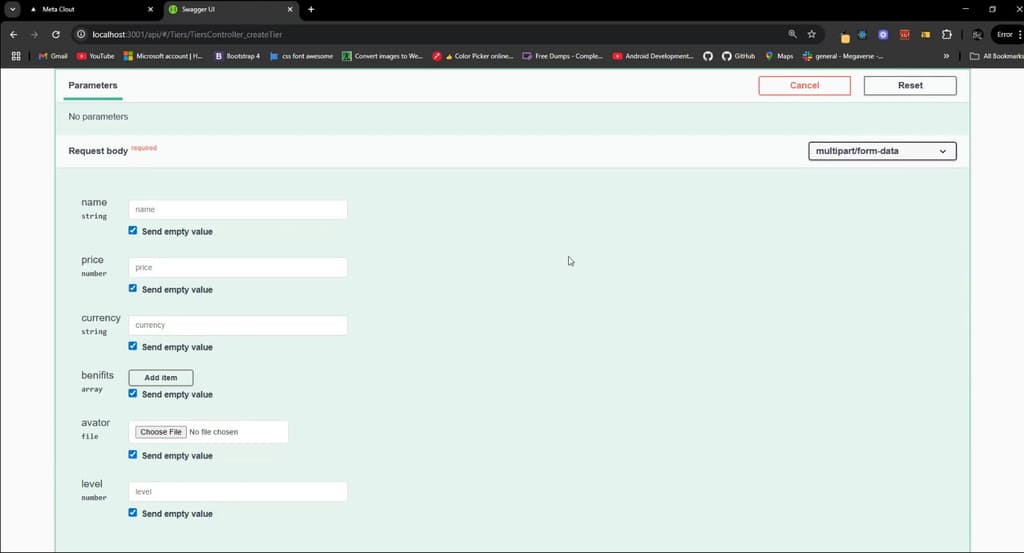
Task: Select the Parameters tab
Action: 93,86
